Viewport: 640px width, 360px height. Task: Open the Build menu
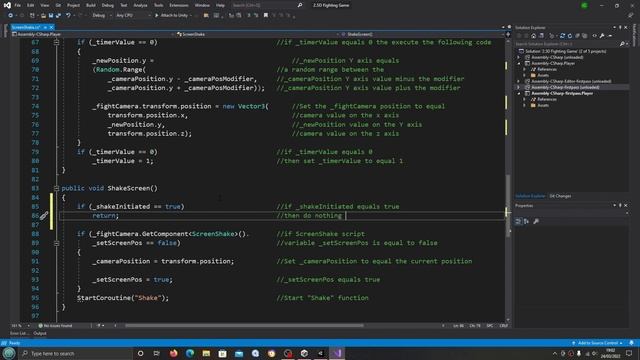point(91,5)
